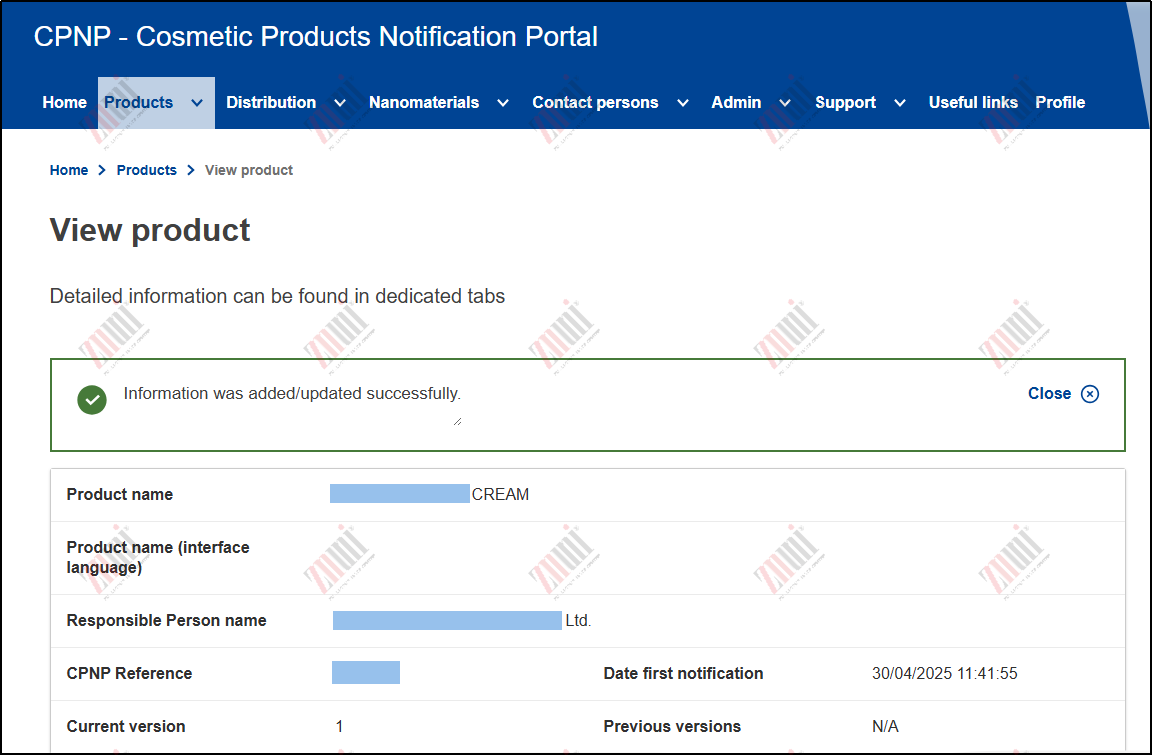Open the Admin menu
Viewport: 1153px width, 755px height.
tap(736, 102)
